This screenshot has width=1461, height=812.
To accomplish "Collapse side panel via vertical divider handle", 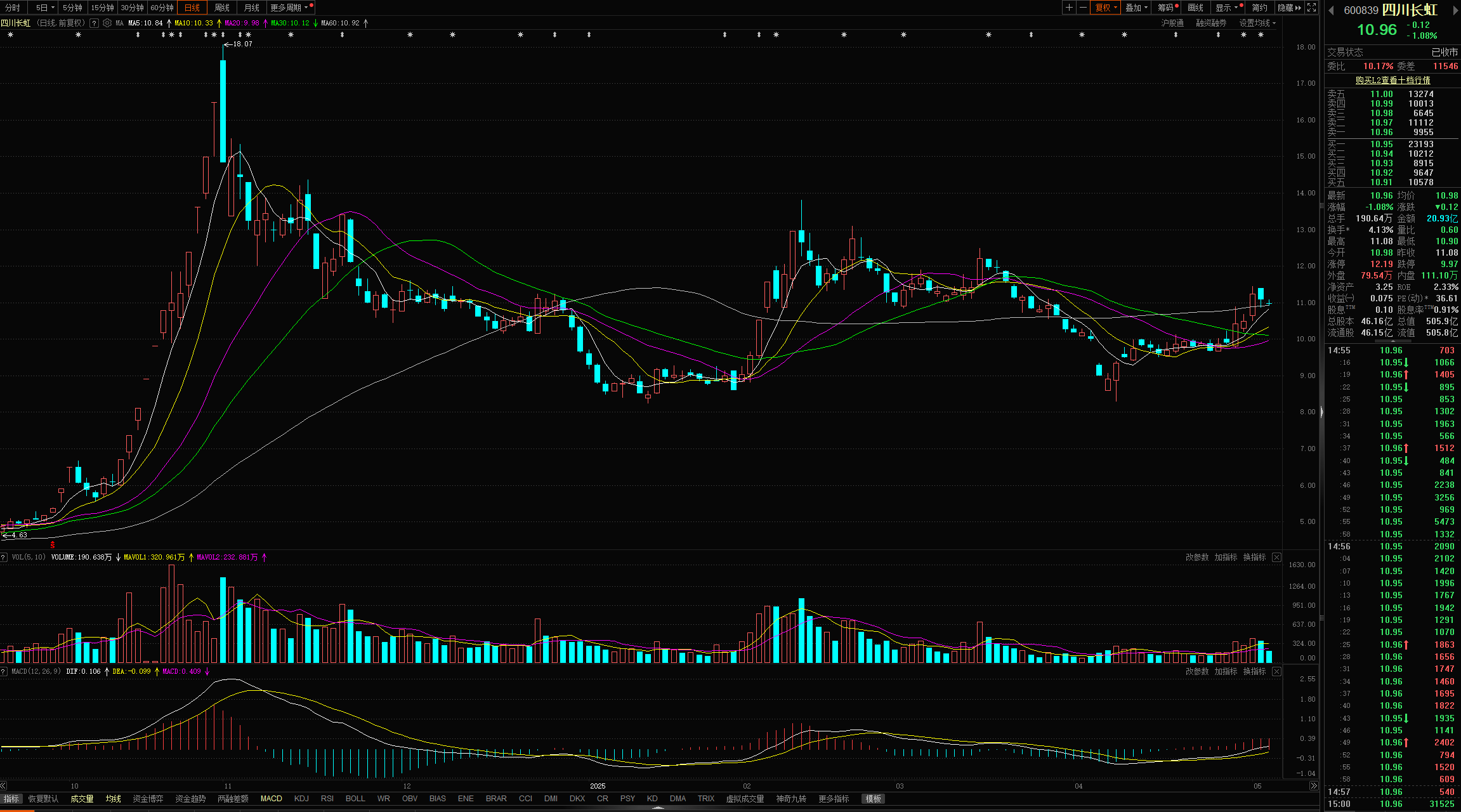I will coord(1322,412).
